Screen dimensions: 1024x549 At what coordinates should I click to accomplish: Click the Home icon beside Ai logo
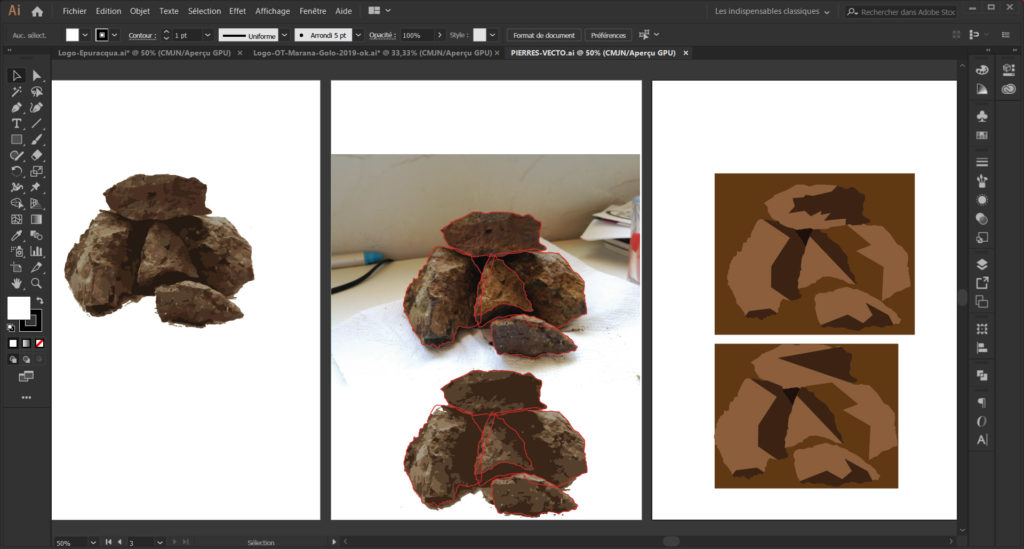pos(37,12)
